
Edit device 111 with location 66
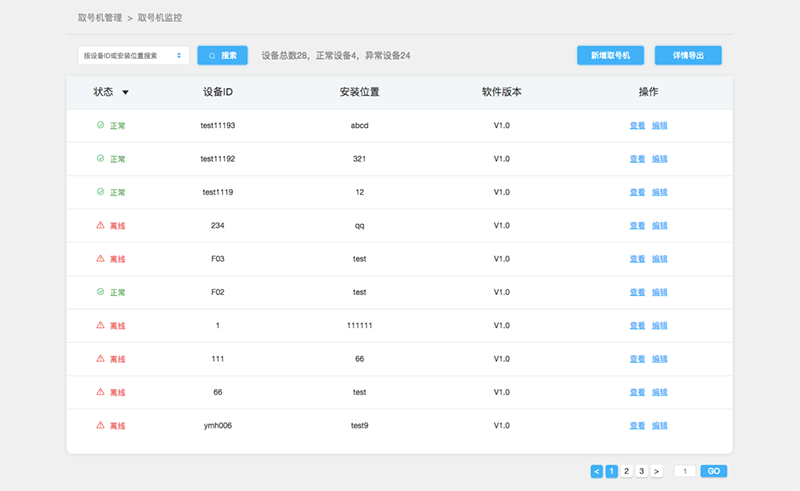[660, 359]
